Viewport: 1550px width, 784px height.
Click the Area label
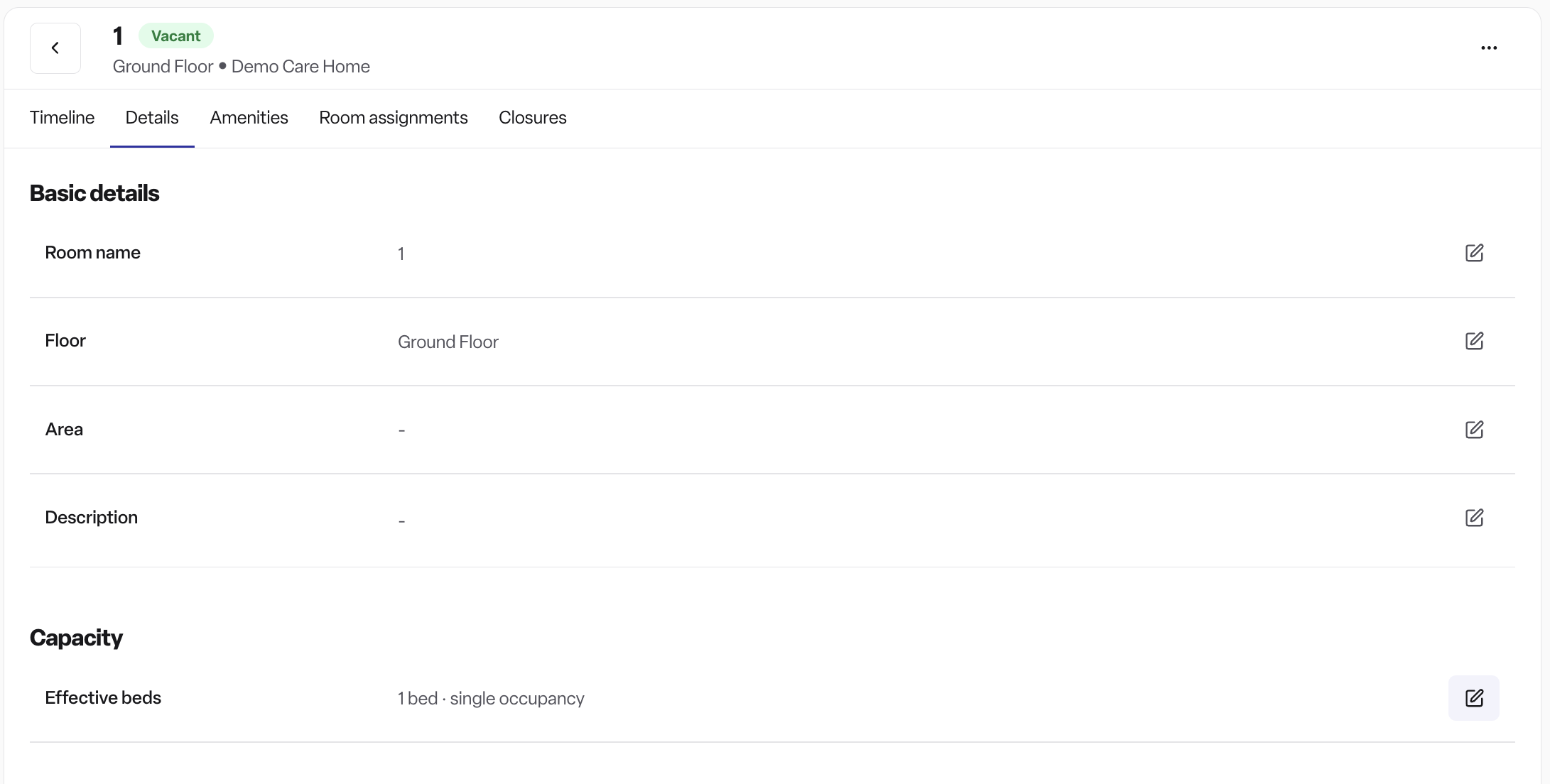pyautogui.click(x=64, y=430)
